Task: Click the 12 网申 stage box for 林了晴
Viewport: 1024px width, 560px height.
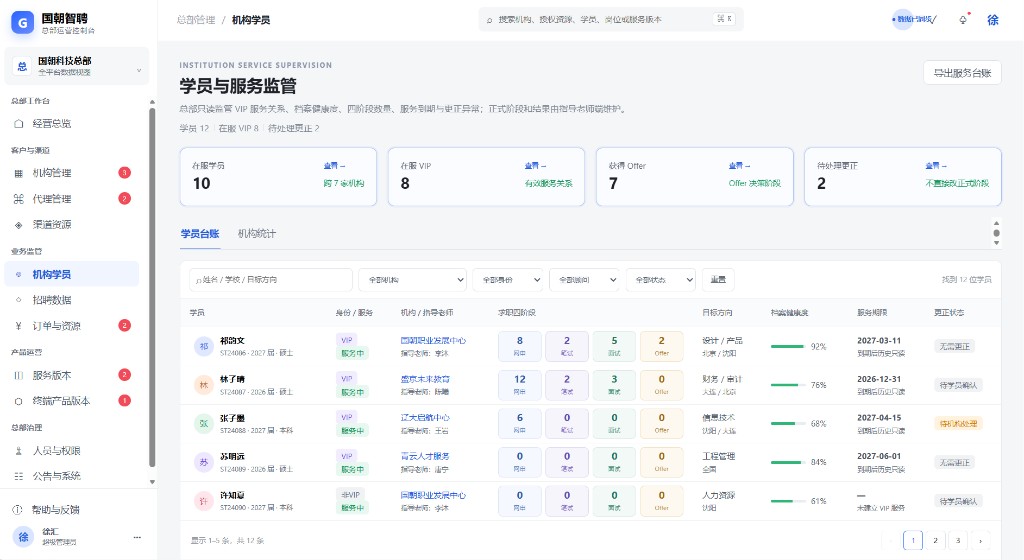Action: (520, 385)
